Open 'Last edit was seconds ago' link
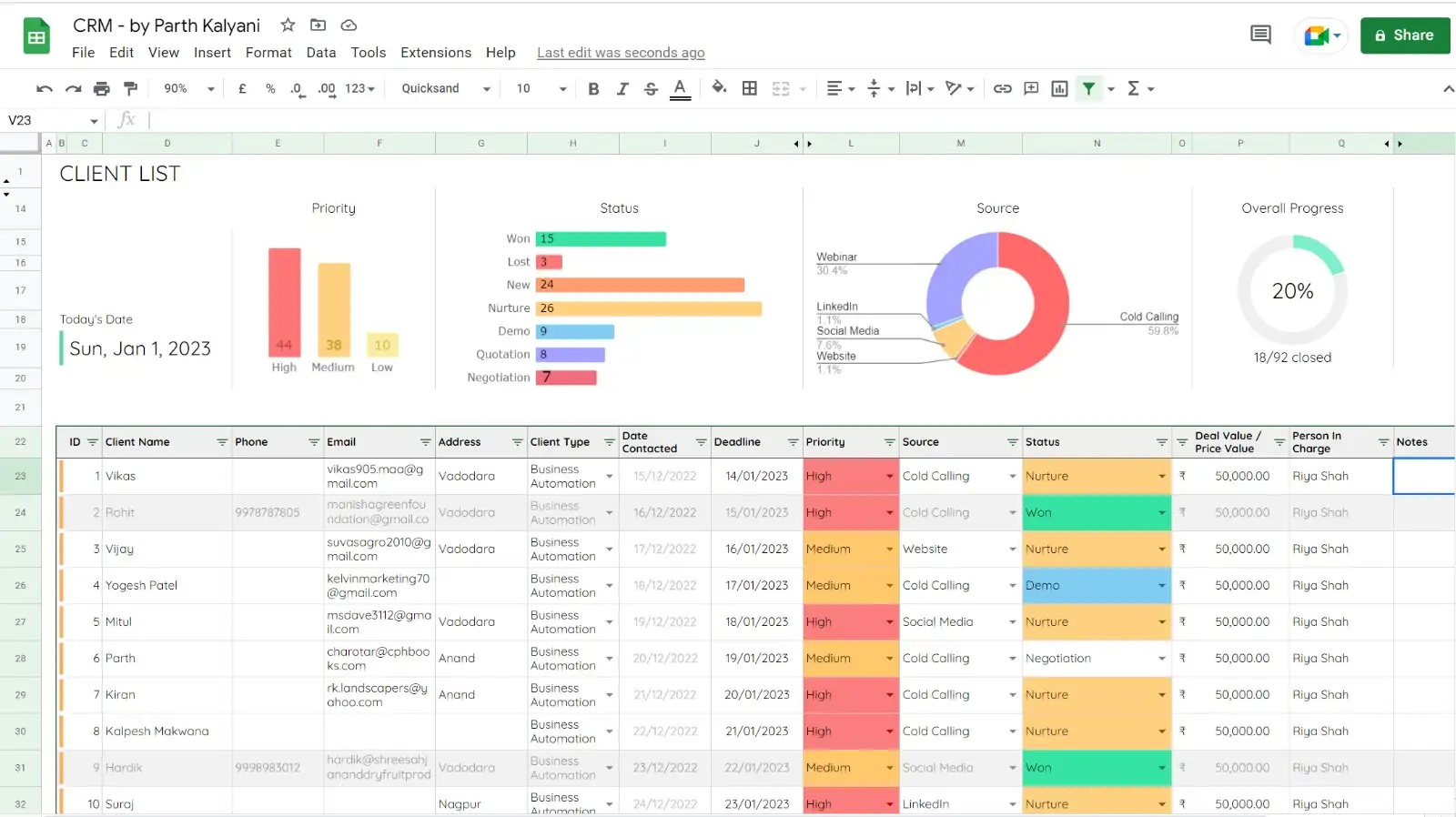Screen dimensions: 1456x817 (x=621, y=53)
